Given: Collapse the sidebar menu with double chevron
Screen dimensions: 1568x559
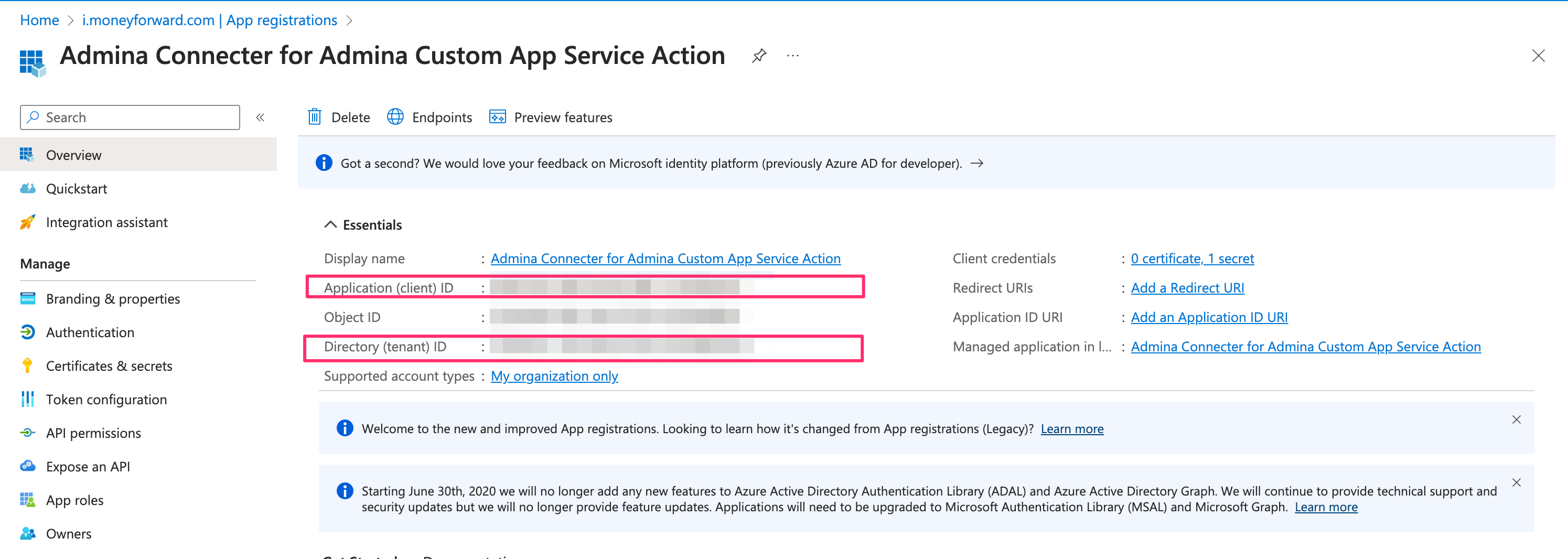Looking at the screenshot, I should click(x=260, y=117).
